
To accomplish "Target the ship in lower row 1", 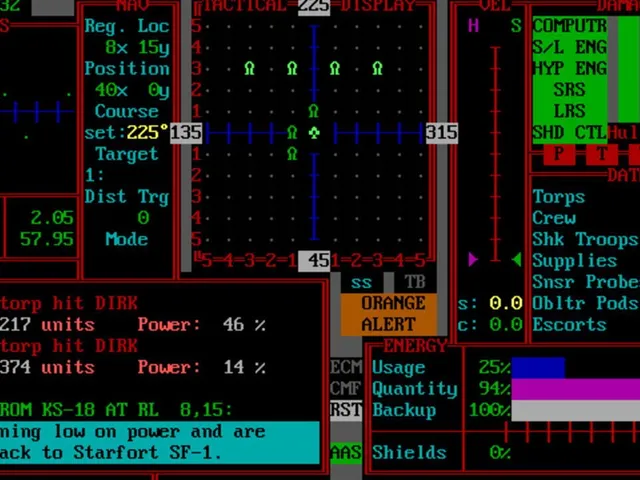I will pyautogui.click(x=292, y=153).
